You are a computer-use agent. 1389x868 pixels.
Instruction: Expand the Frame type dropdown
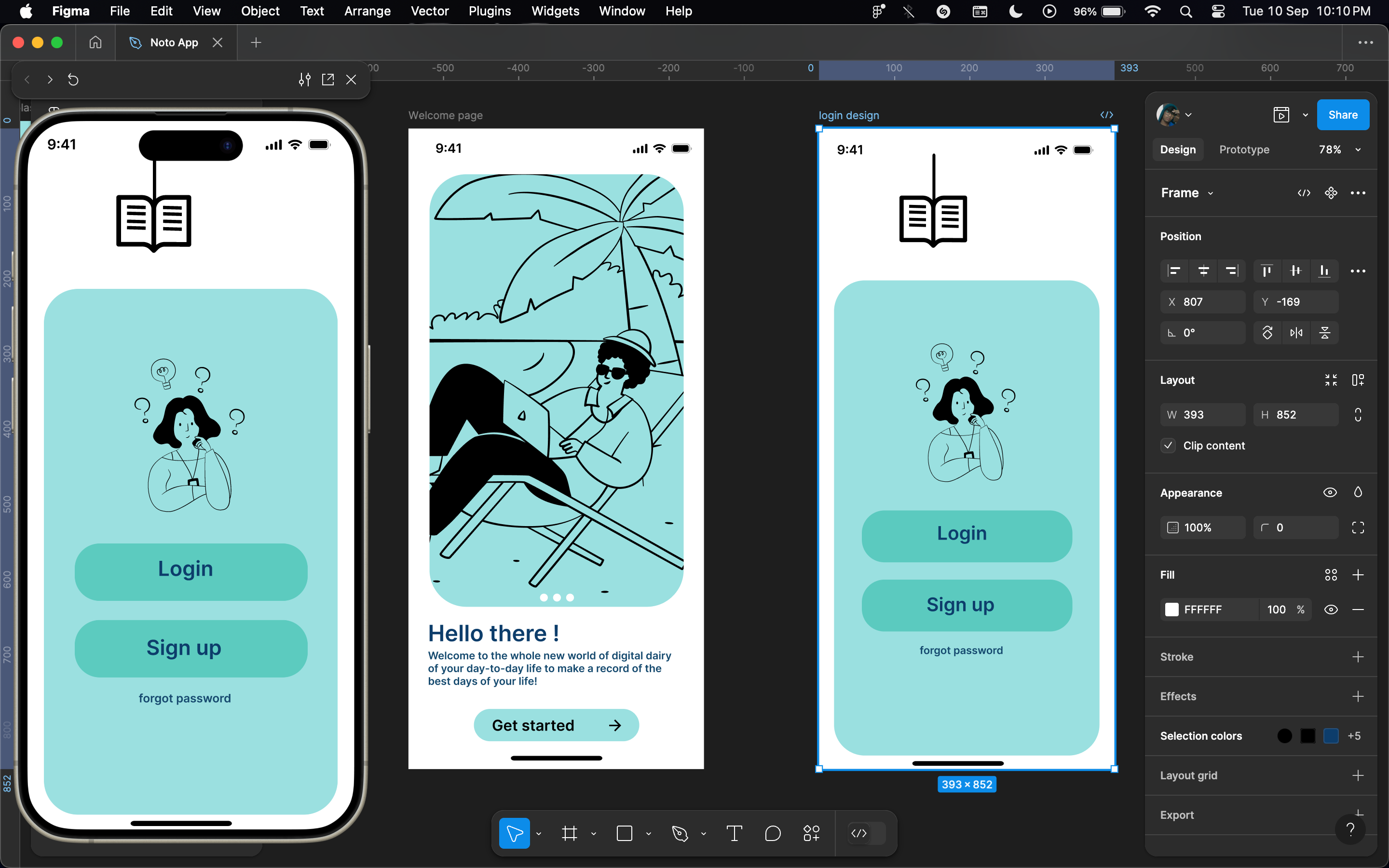(1211, 193)
